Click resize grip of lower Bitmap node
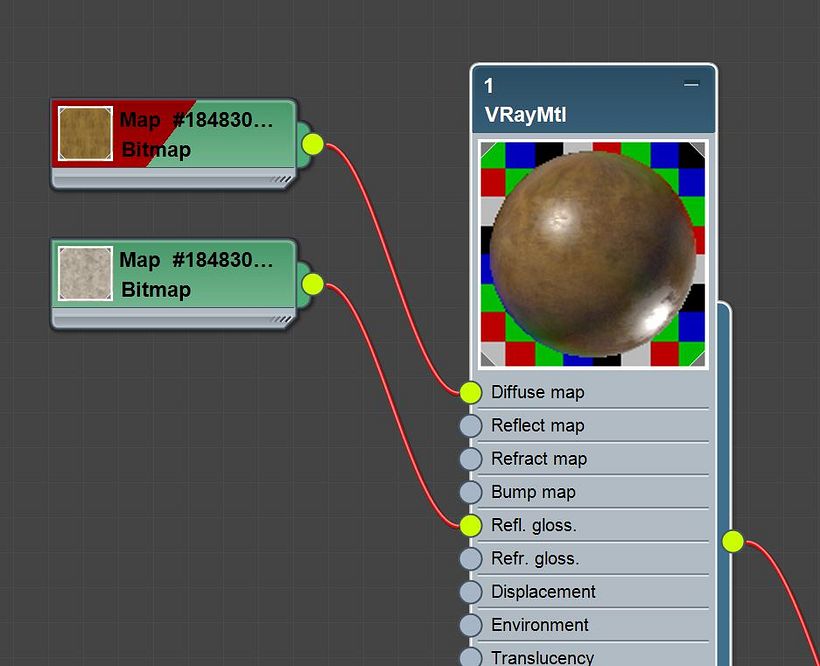Image resolution: width=820 pixels, height=666 pixels. 281,319
